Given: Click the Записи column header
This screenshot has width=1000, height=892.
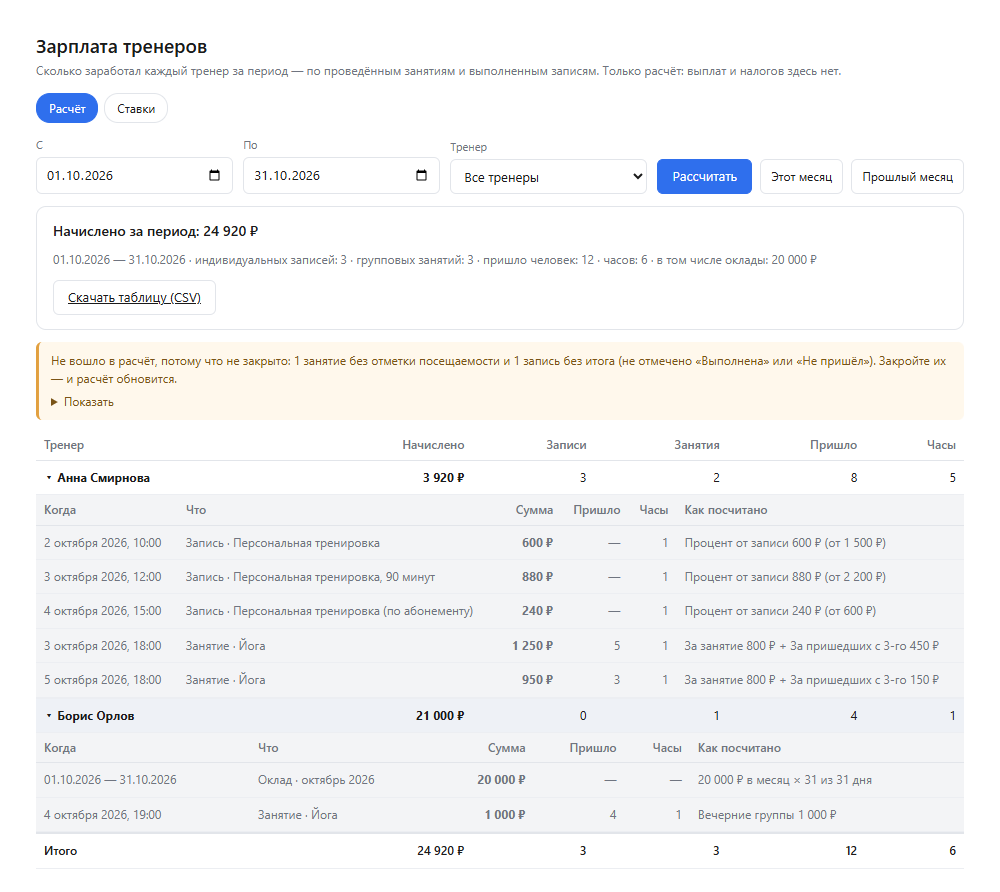Looking at the screenshot, I should tap(566, 445).
